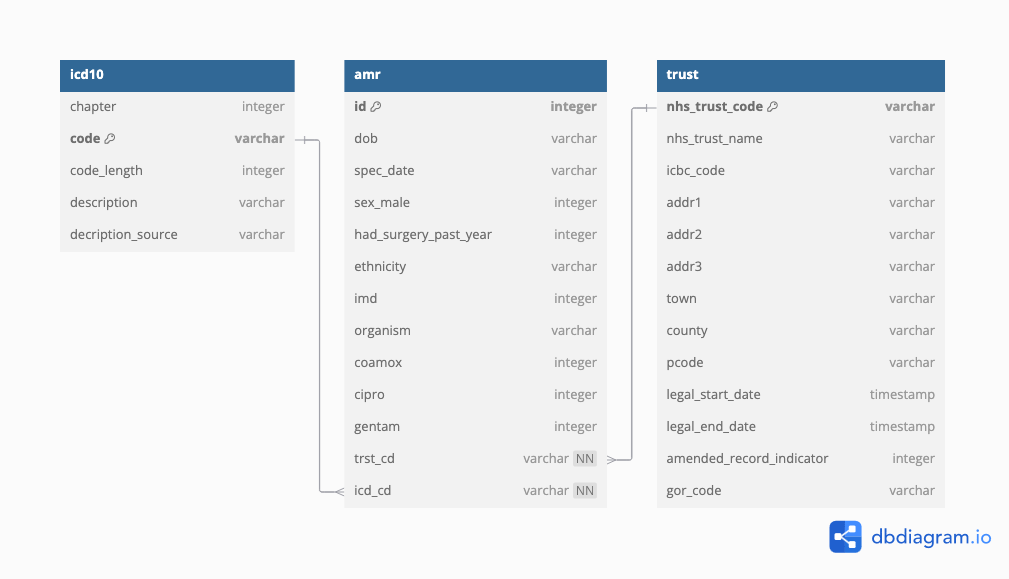
Task: Click the key icon beside code field
Action: point(110,138)
